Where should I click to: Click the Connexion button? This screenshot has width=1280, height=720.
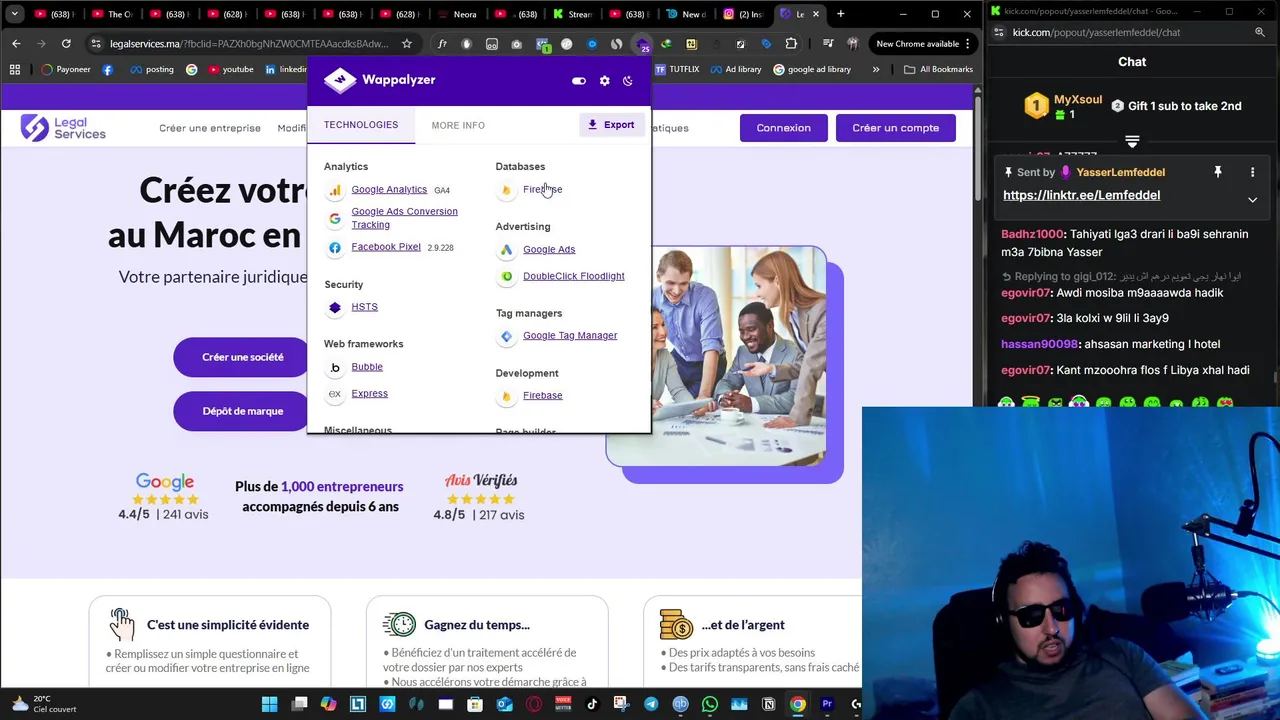[x=783, y=128]
